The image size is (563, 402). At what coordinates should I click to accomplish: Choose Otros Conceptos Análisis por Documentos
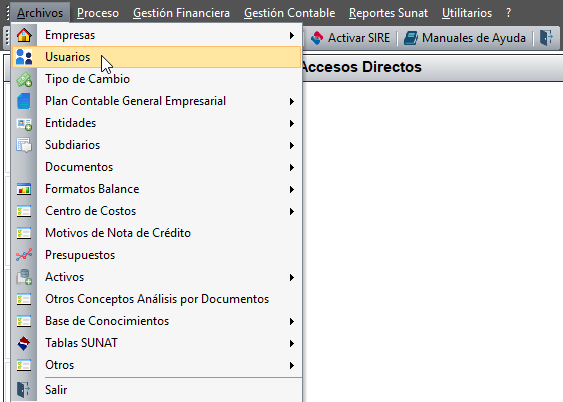click(x=157, y=299)
